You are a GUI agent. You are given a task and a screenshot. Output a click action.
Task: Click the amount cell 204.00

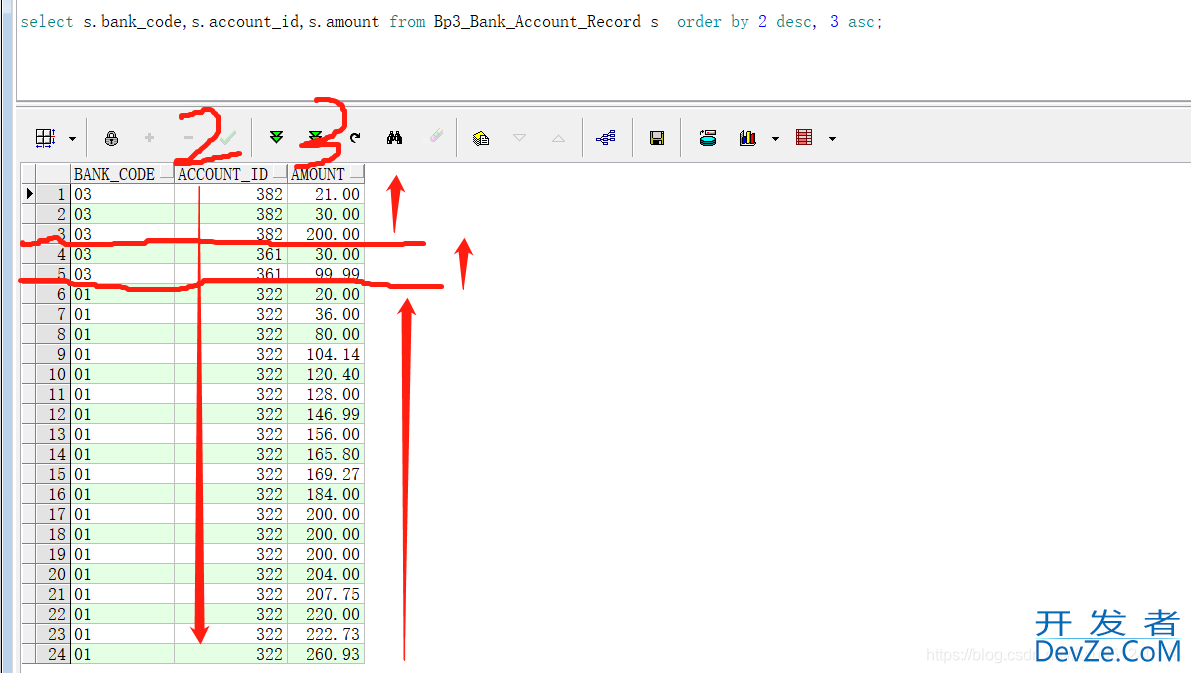(326, 574)
